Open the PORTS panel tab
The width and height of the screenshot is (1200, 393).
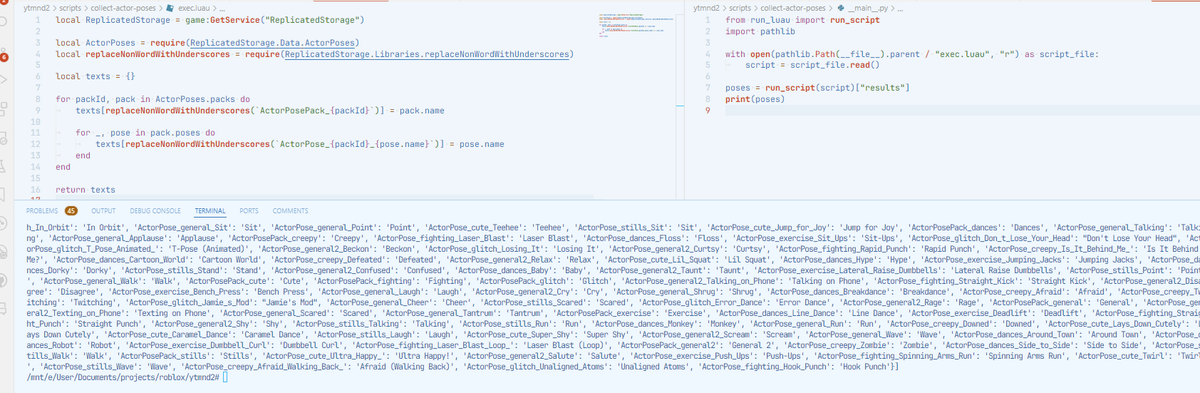[x=250, y=210]
